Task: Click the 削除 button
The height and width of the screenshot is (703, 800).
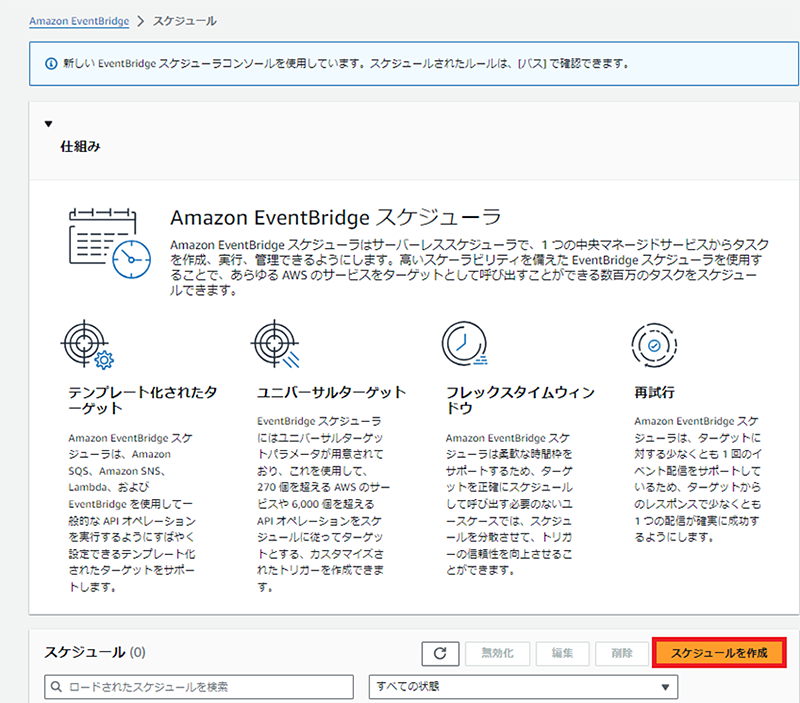Action: coord(622,654)
